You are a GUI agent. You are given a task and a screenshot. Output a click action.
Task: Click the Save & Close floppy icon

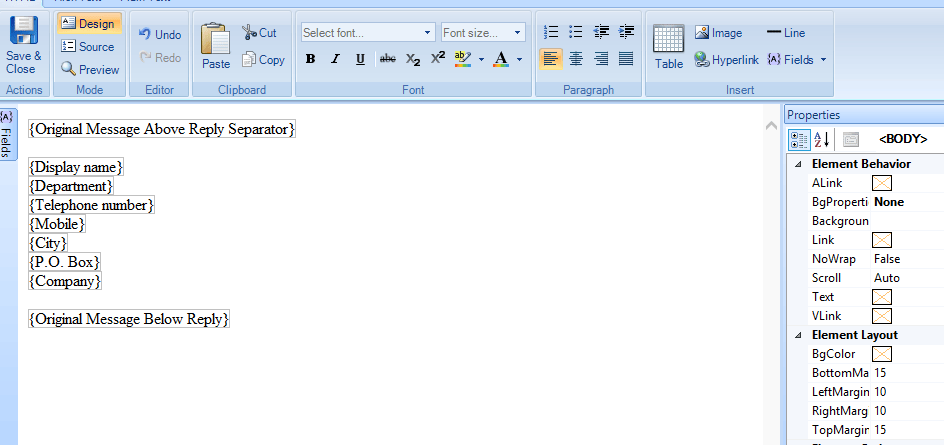point(24,31)
